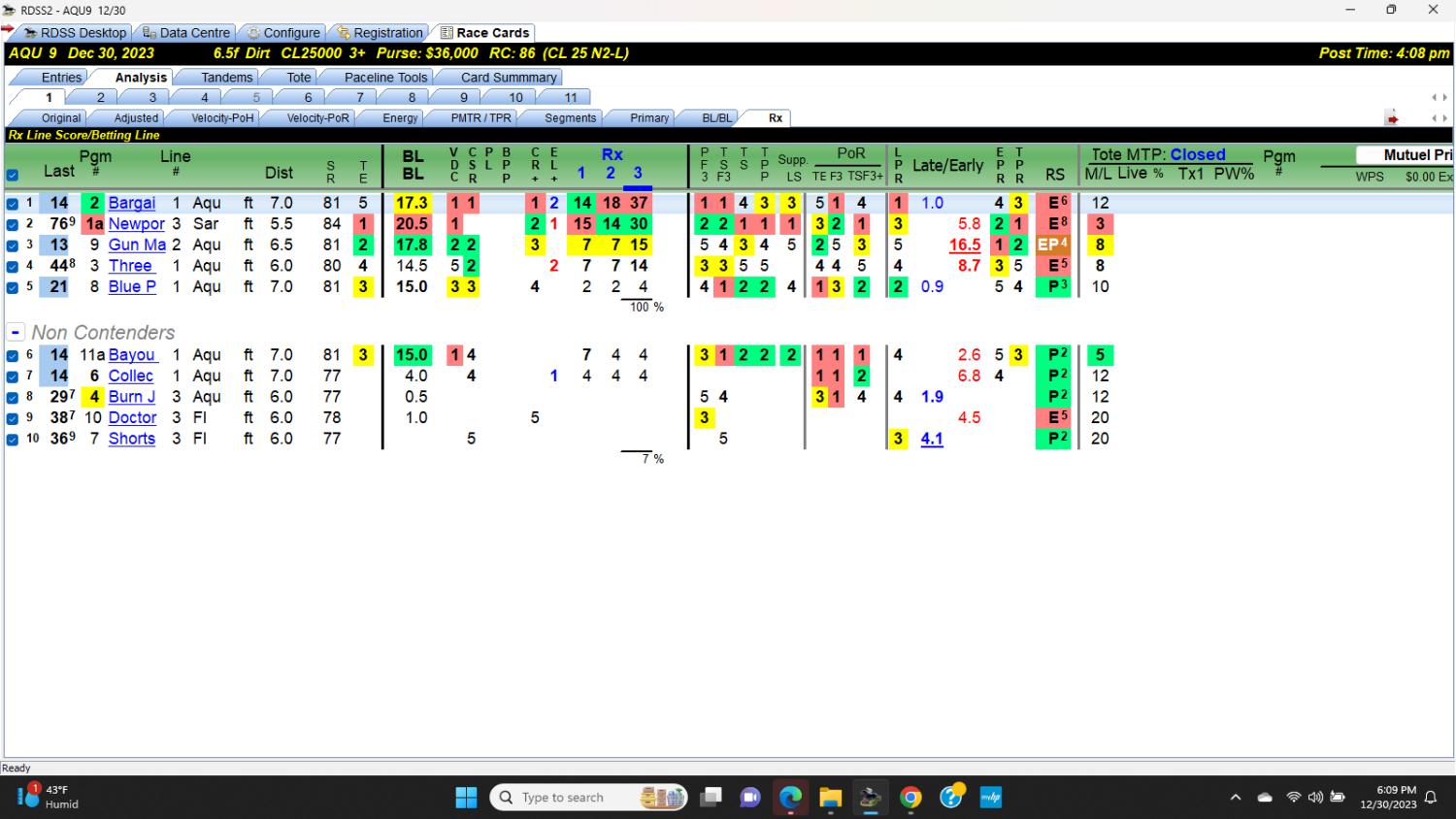The height and width of the screenshot is (819, 1456).
Task: Toggle the checkbox for Bayou row
Action: (13, 355)
